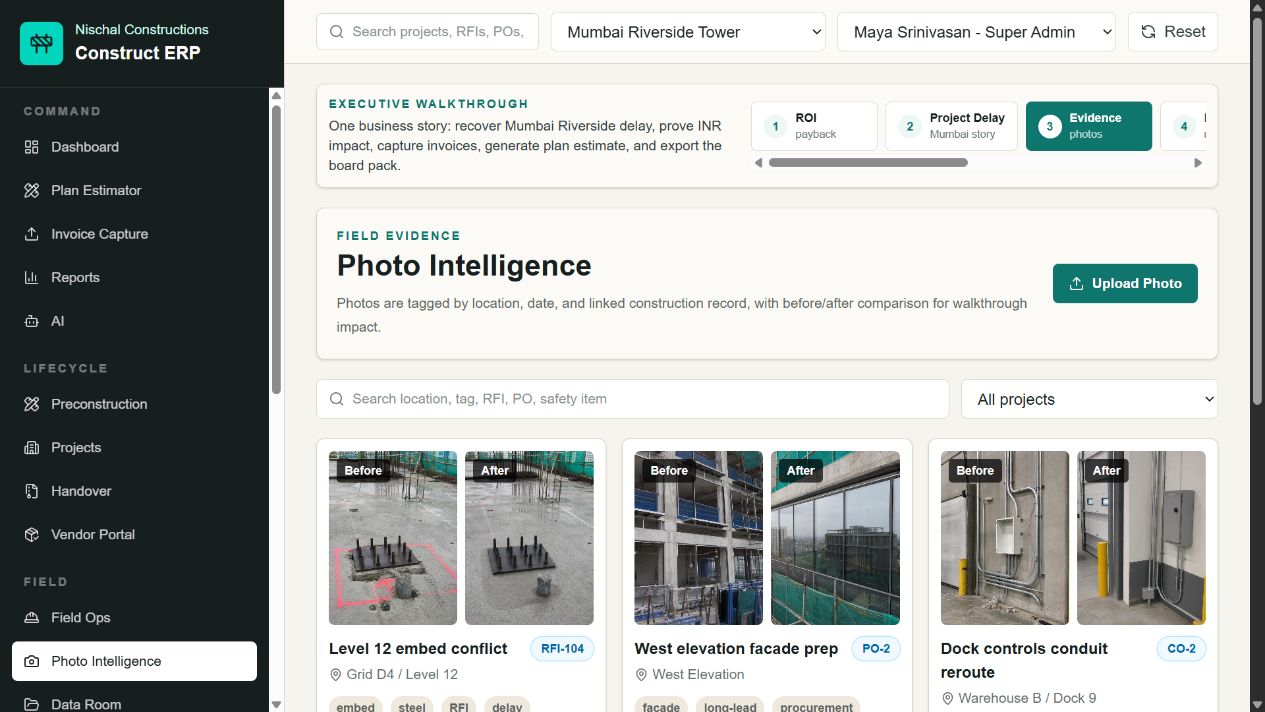Expand the All projects filter dropdown
1265x712 pixels.
pos(1089,399)
